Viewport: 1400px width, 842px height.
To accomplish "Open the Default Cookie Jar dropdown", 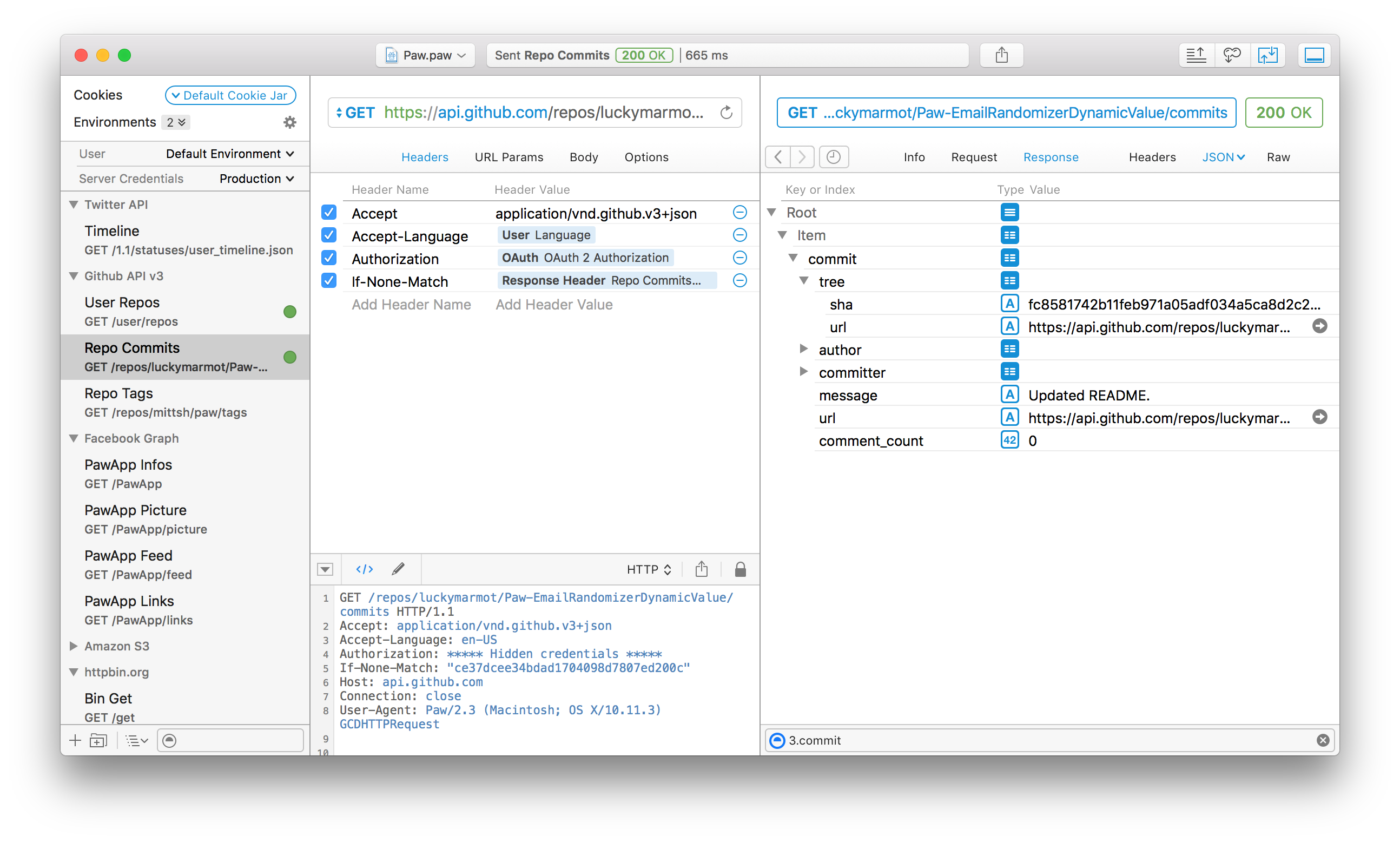I will 230,95.
